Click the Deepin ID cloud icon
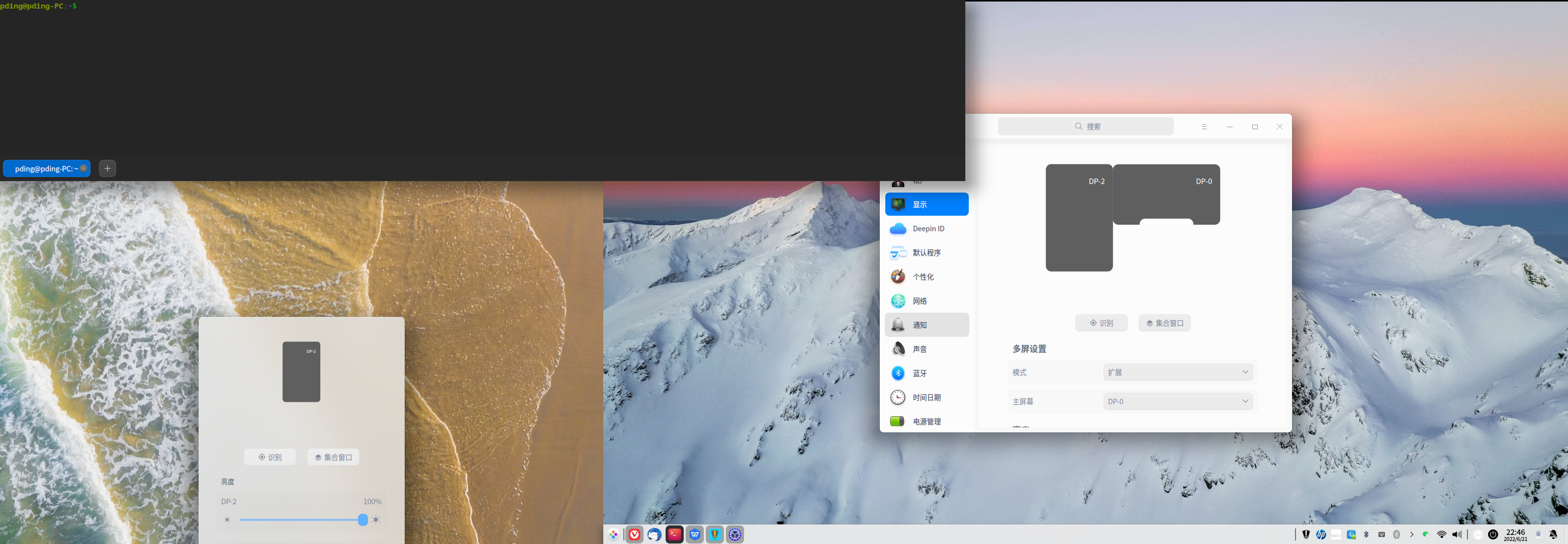Image resolution: width=1568 pixels, height=544 pixels. click(898, 229)
